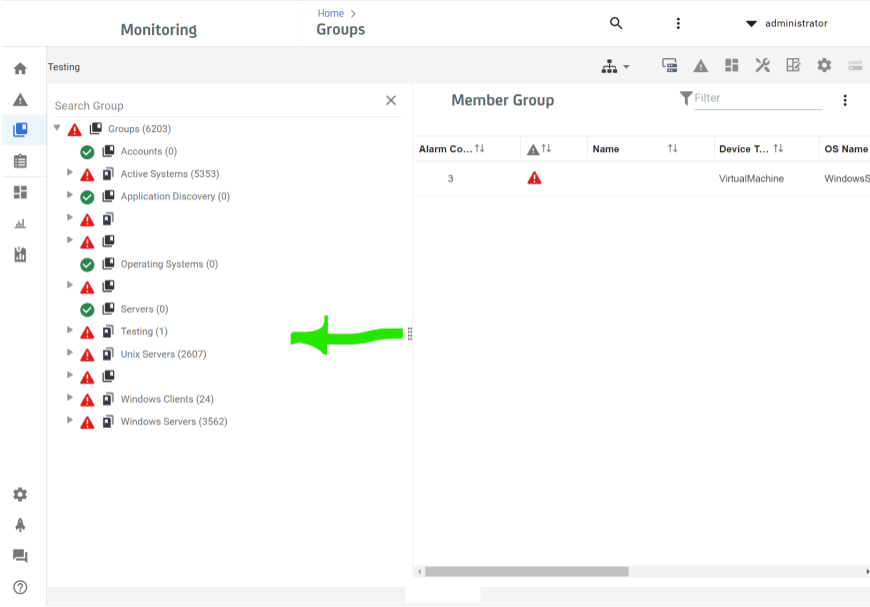Viewport: 870px width, 607px height.
Task: Expand the Active Systems group
Action: click(x=70, y=173)
